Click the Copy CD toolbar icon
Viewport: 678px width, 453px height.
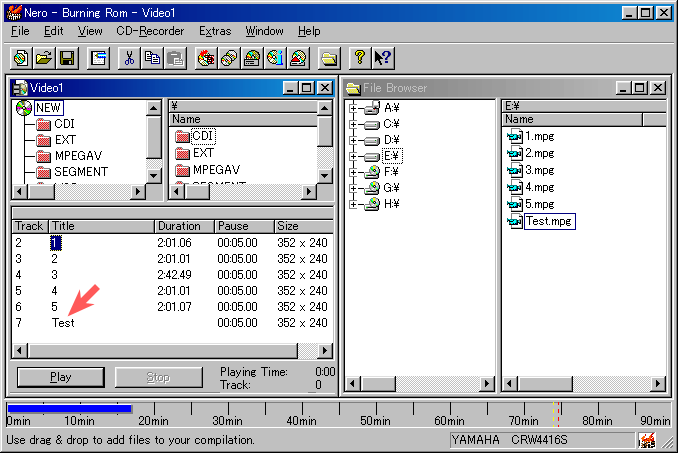point(229,58)
